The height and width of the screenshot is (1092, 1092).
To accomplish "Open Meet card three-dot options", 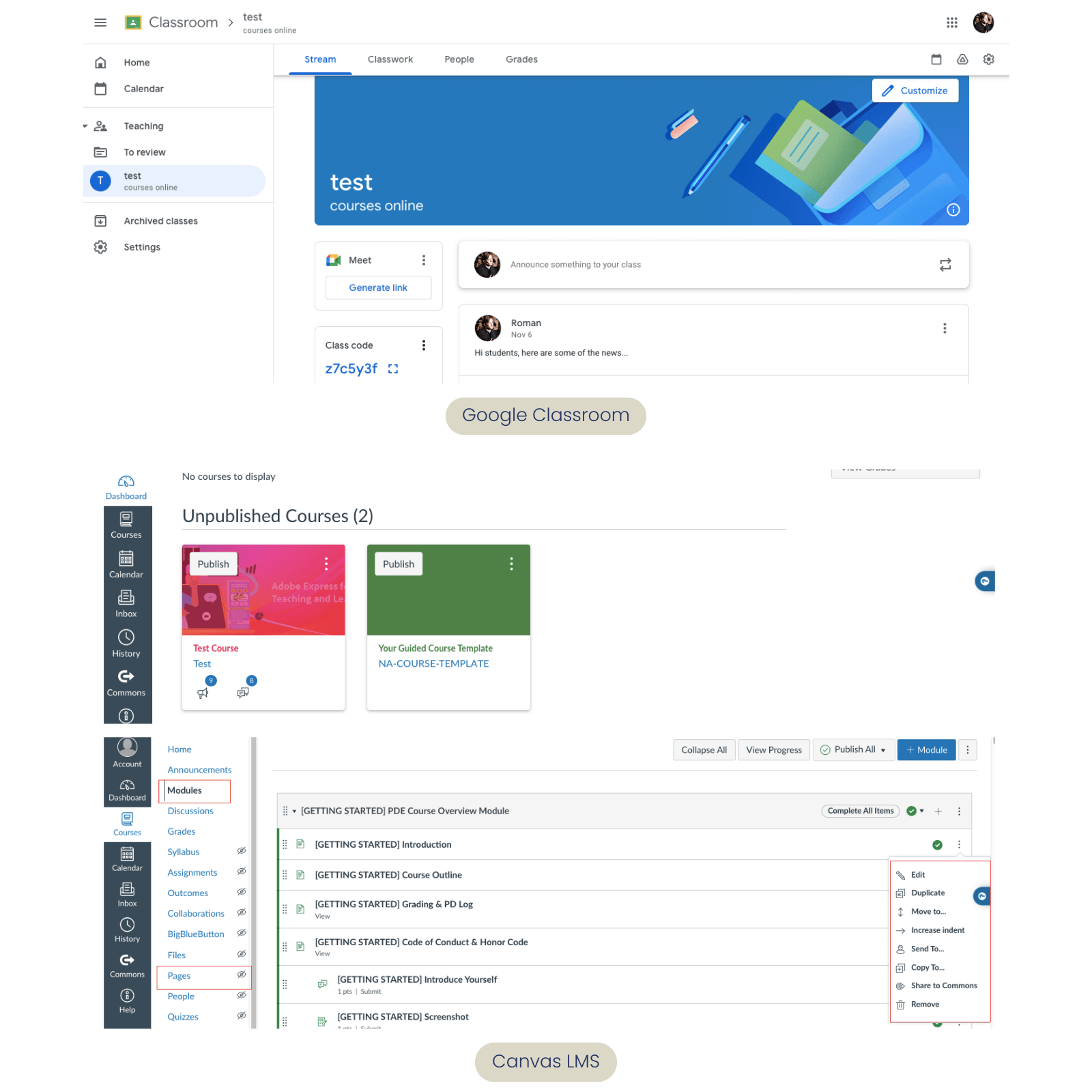I will click(423, 260).
